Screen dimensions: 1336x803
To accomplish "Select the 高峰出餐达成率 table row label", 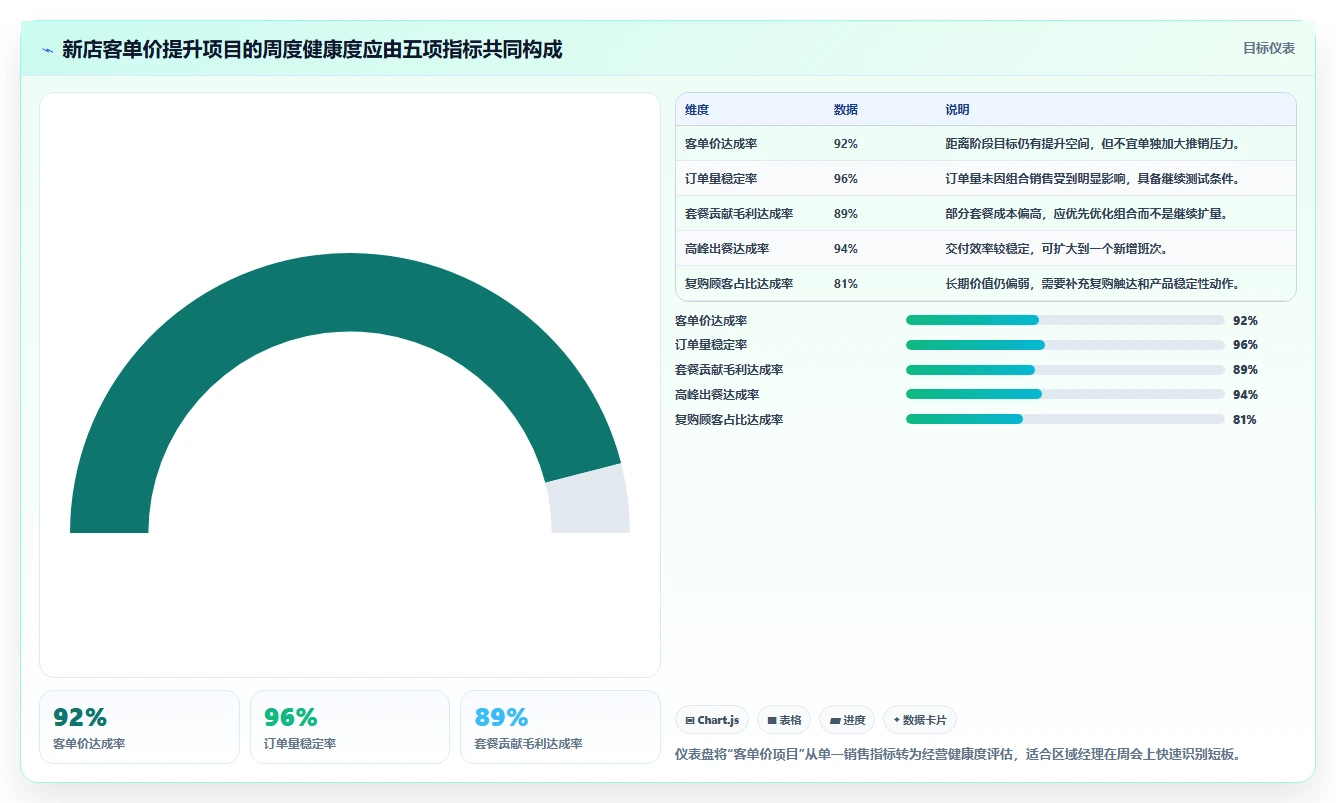I will (x=727, y=249).
